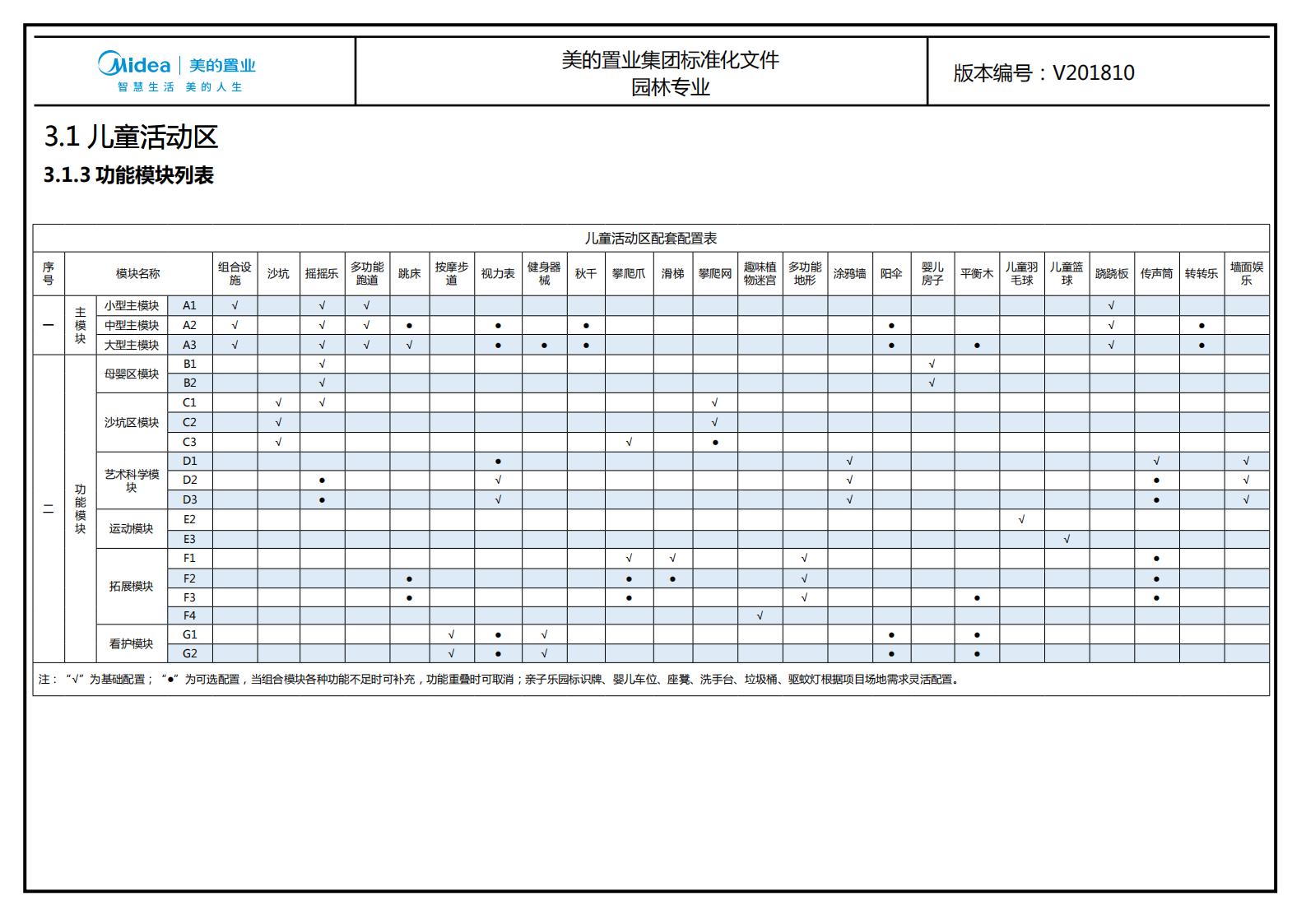Click the 'A1' code cell
This screenshot has width=1306, height=924.
[190, 305]
